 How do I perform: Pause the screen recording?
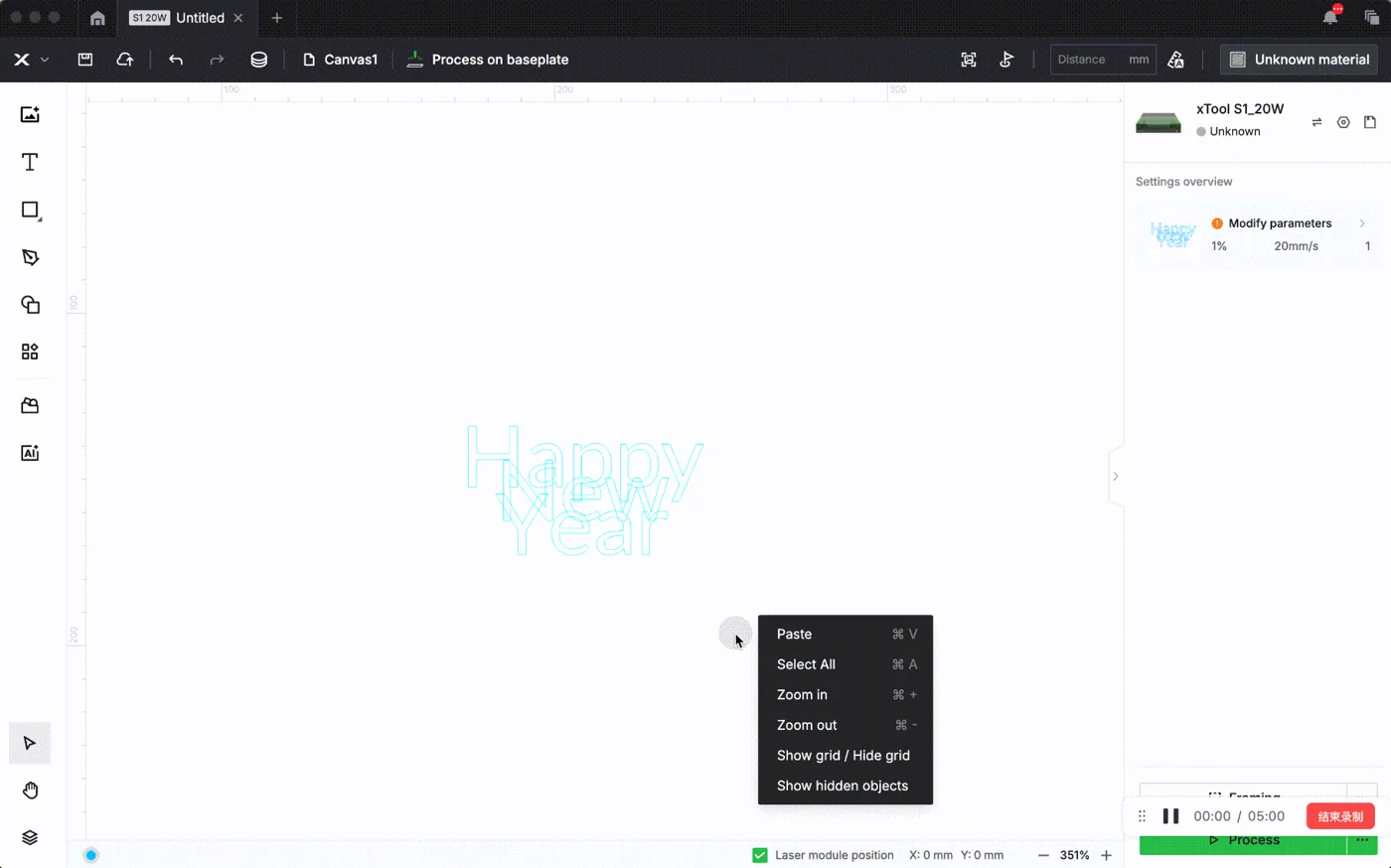click(x=1170, y=816)
